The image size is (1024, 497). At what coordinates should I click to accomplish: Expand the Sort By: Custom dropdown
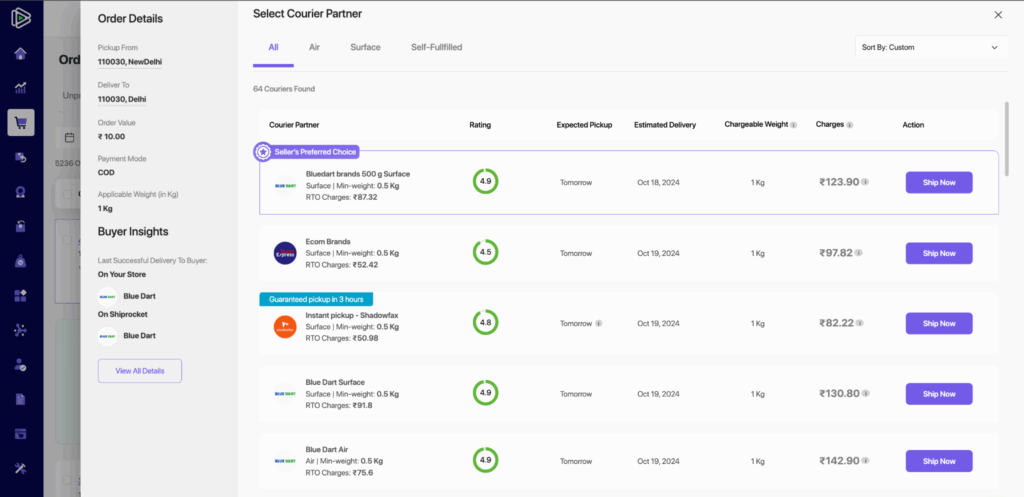click(930, 47)
